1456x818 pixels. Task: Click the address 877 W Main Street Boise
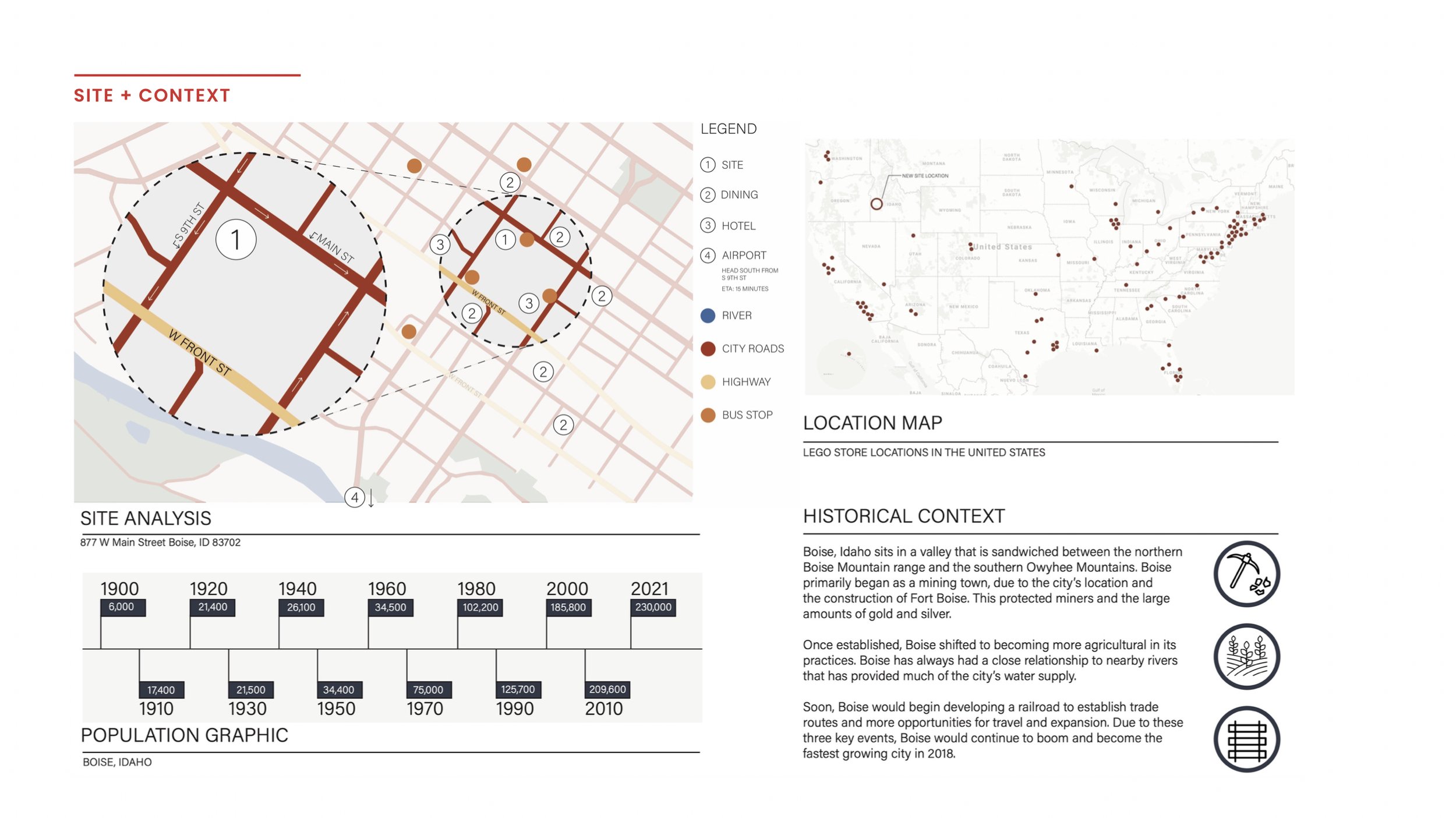(x=160, y=542)
